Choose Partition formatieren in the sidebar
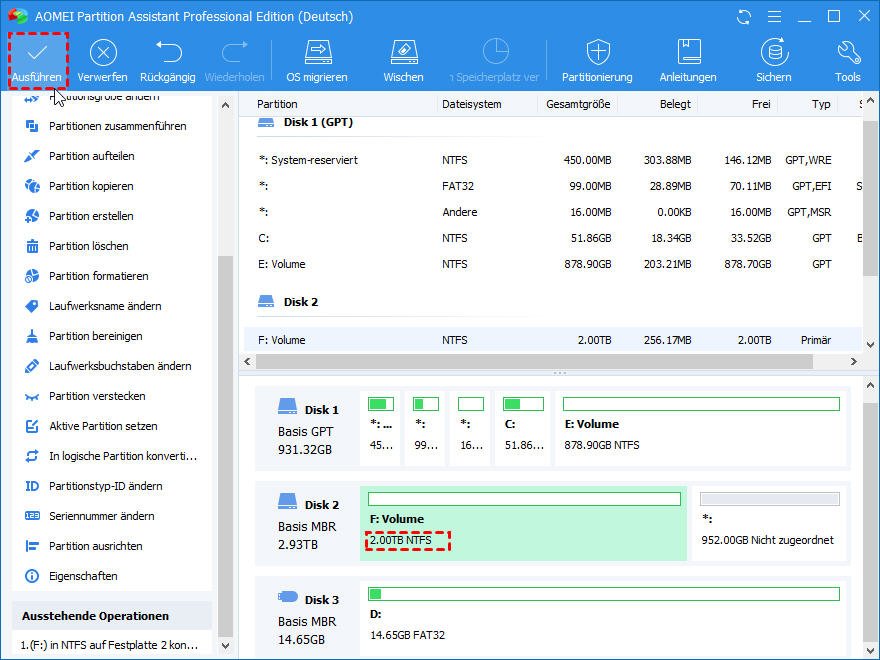Viewport: 880px width, 660px height. click(x=98, y=276)
